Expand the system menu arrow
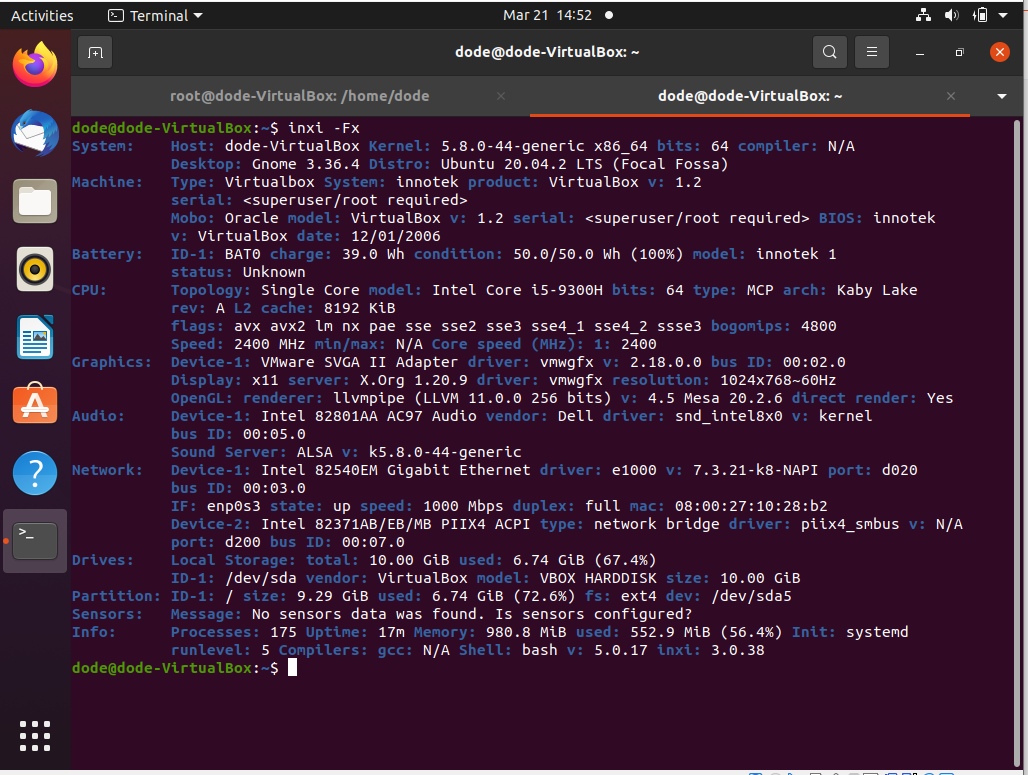 tap(1003, 15)
